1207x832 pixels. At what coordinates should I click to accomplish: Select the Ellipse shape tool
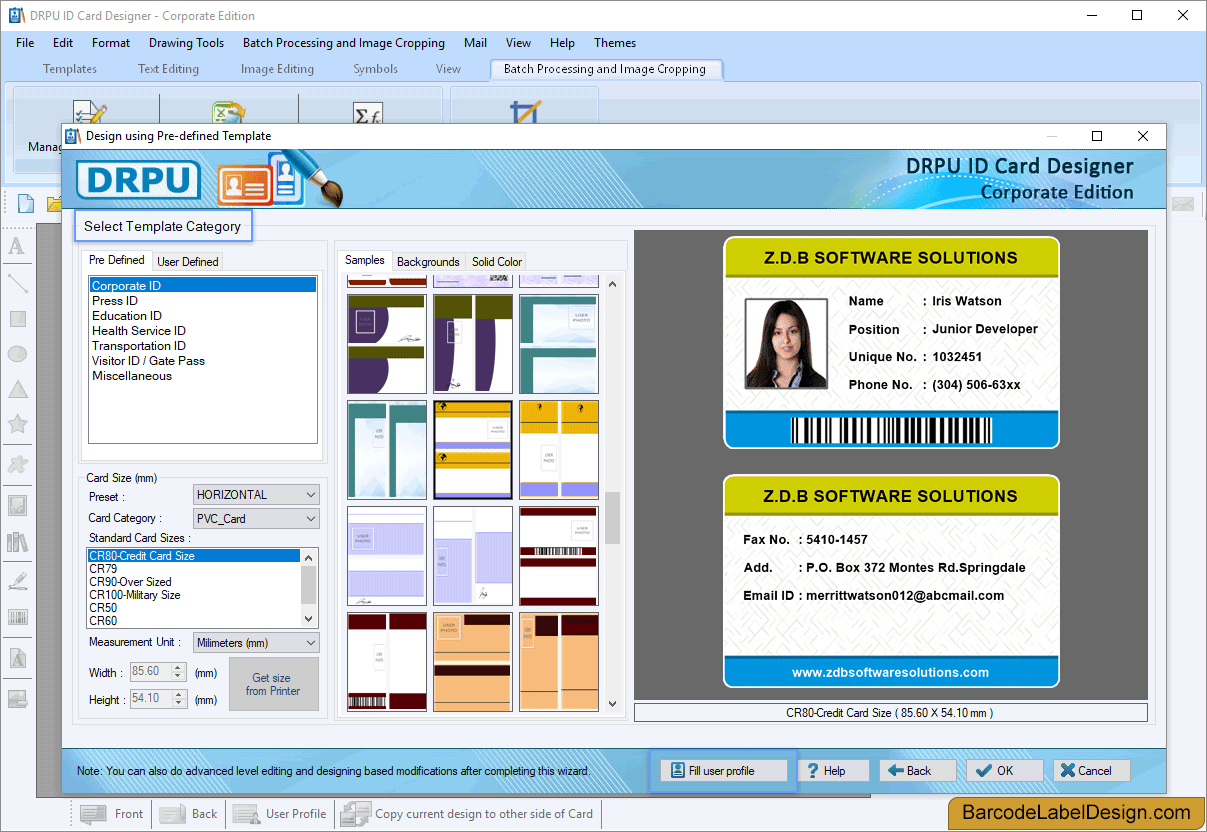(x=17, y=352)
